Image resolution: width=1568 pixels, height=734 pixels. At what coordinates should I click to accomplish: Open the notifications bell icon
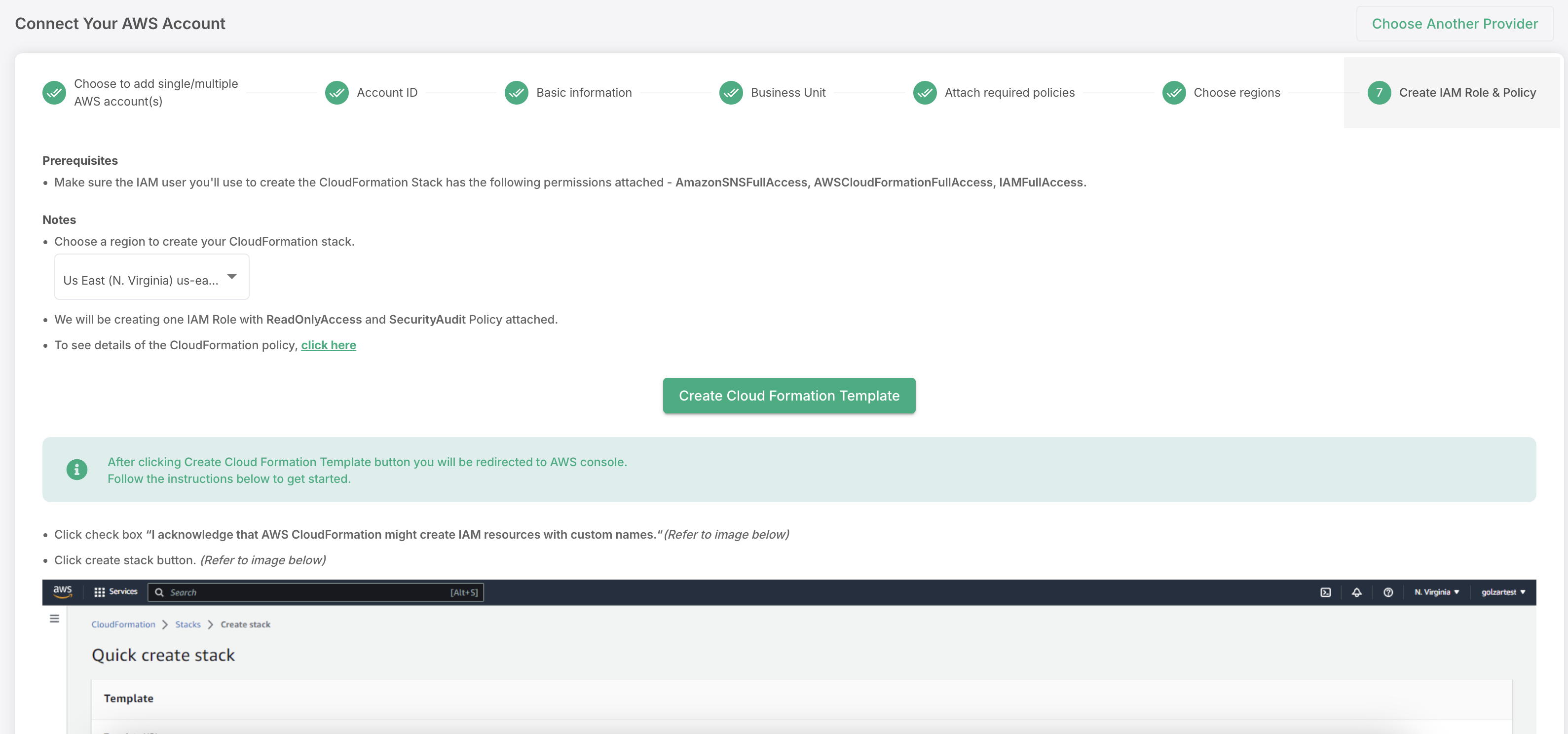(1356, 592)
